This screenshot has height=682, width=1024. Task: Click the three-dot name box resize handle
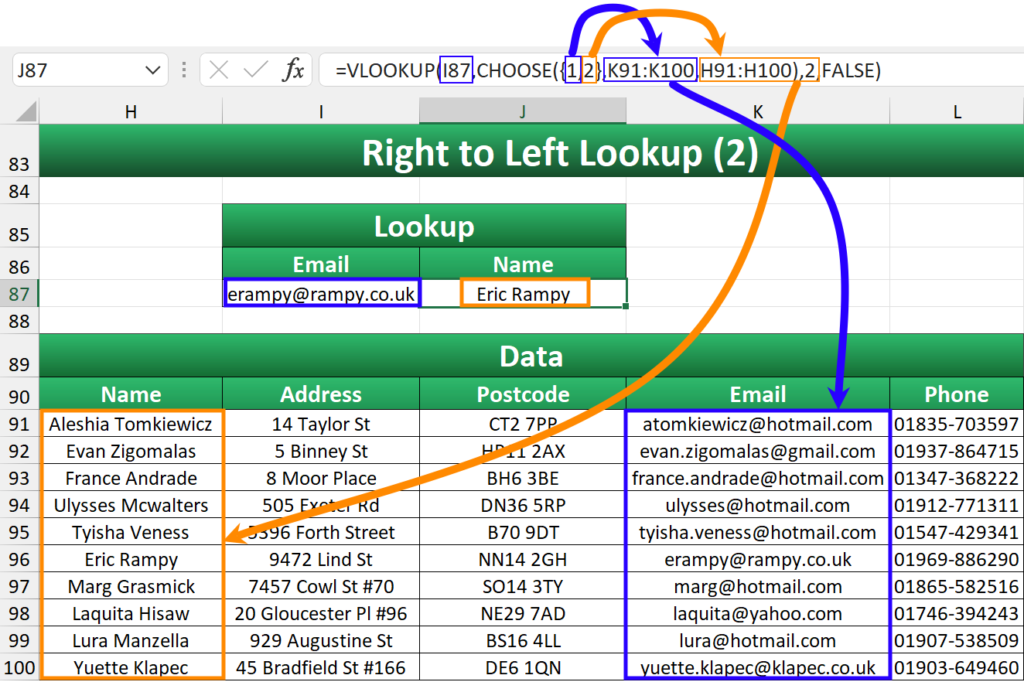pyautogui.click(x=184, y=70)
